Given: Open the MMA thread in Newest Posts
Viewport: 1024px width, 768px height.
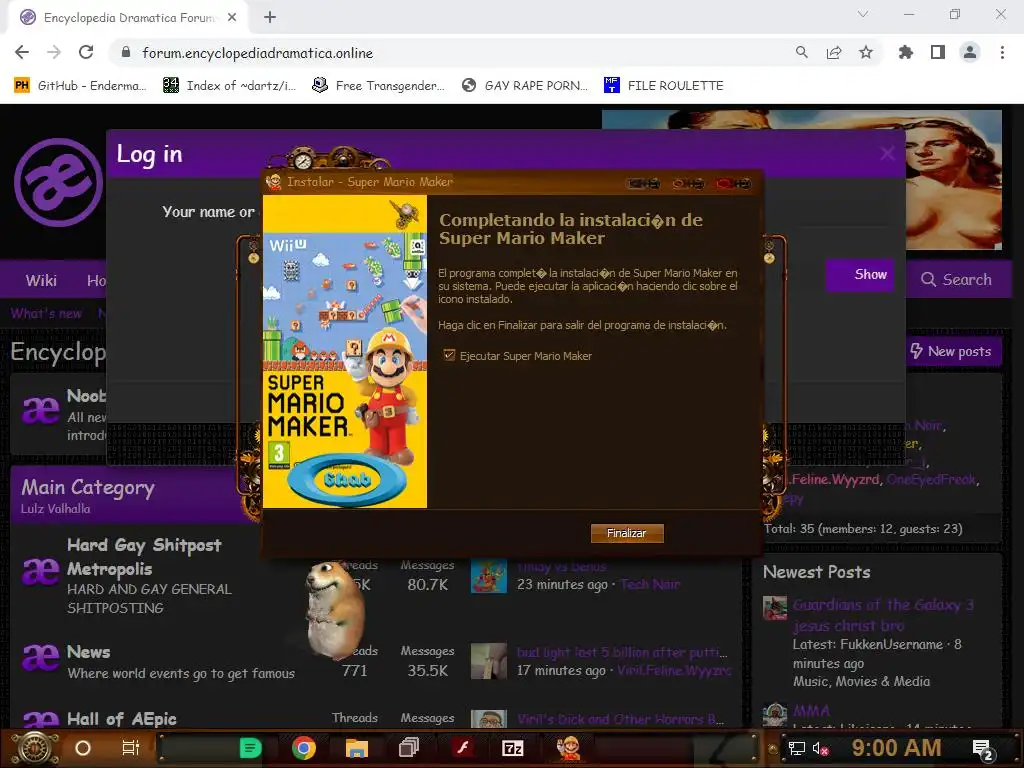Looking at the screenshot, I should (x=811, y=710).
